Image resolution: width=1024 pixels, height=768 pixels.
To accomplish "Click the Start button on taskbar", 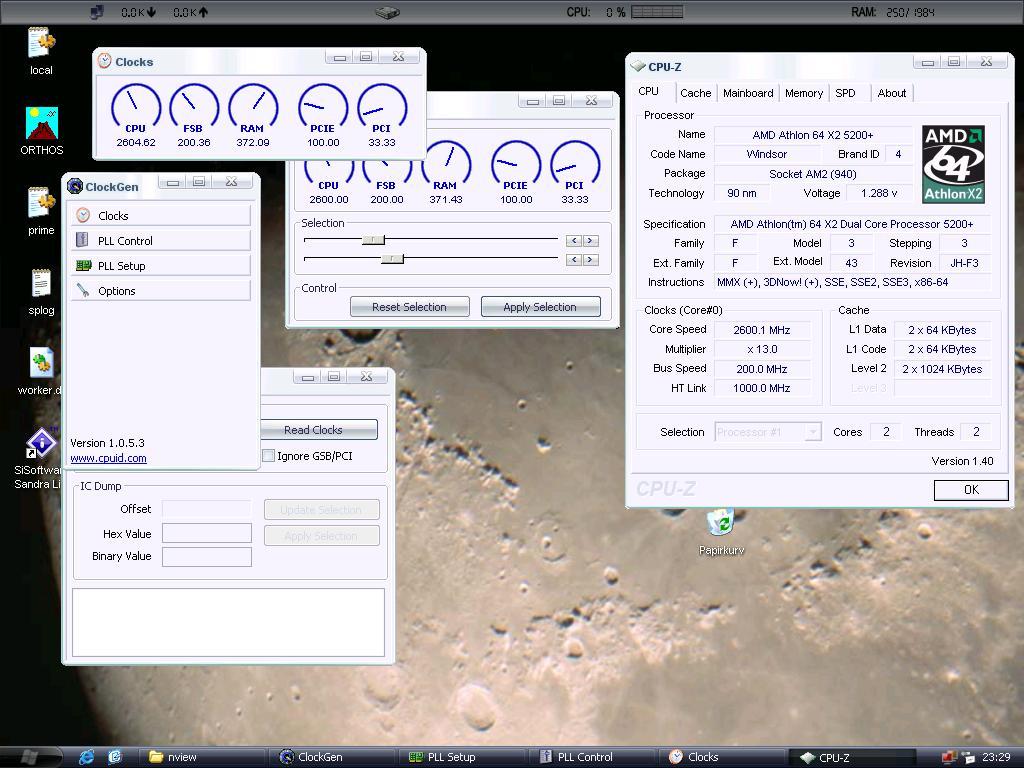I will pyautogui.click(x=30, y=757).
